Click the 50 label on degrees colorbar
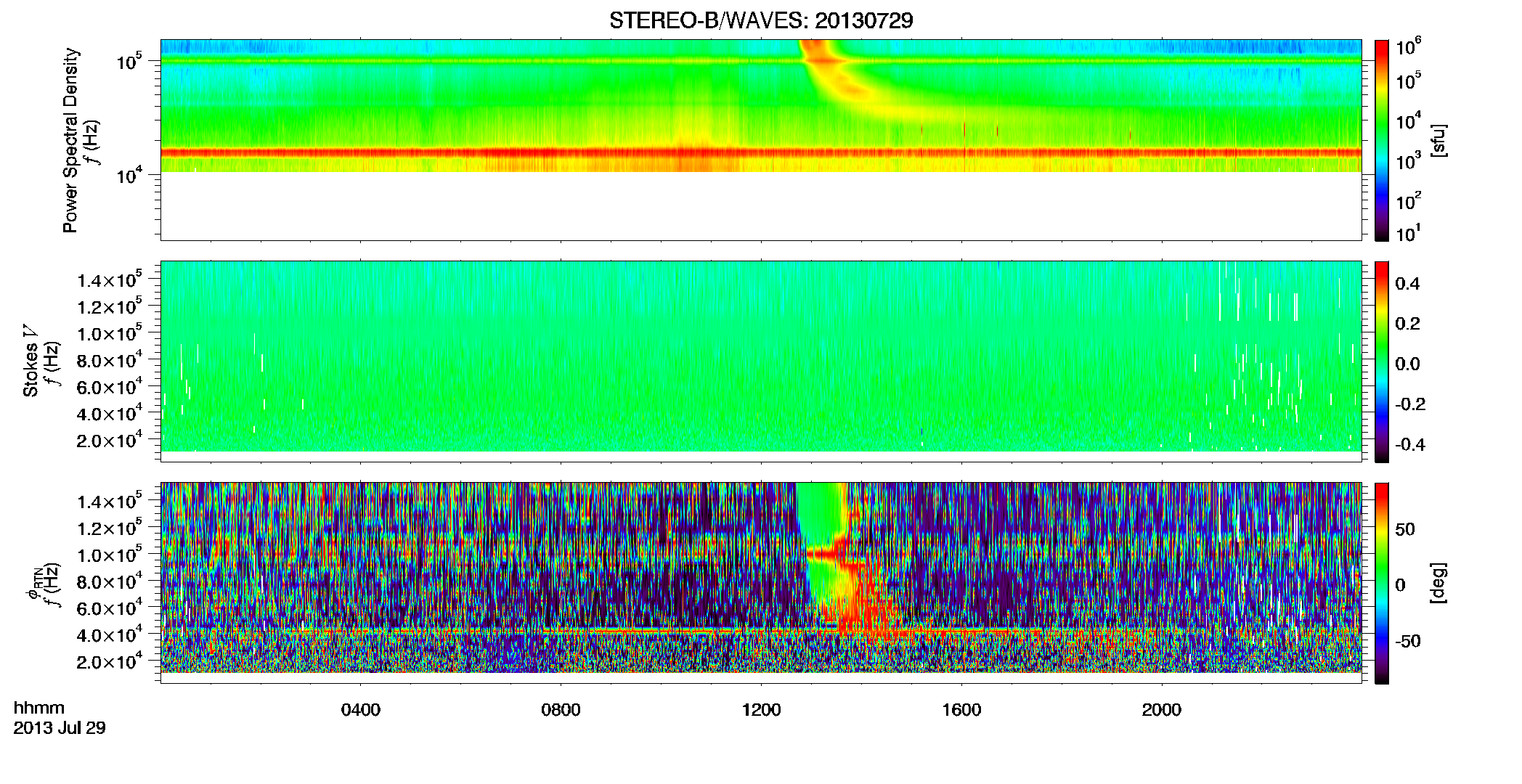Screen dimensions: 1522x784 tap(1405, 529)
